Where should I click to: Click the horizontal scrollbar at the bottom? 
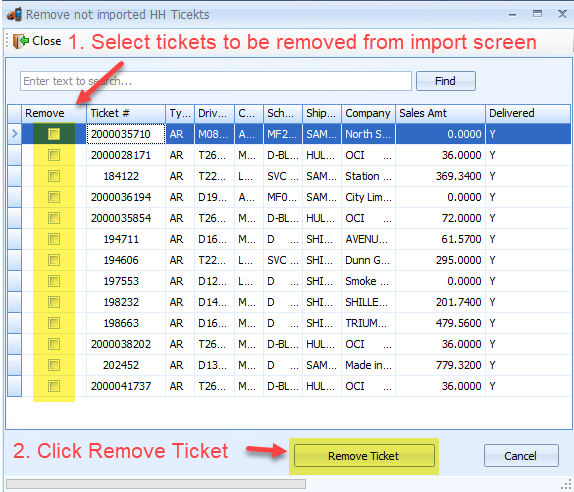point(156,484)
